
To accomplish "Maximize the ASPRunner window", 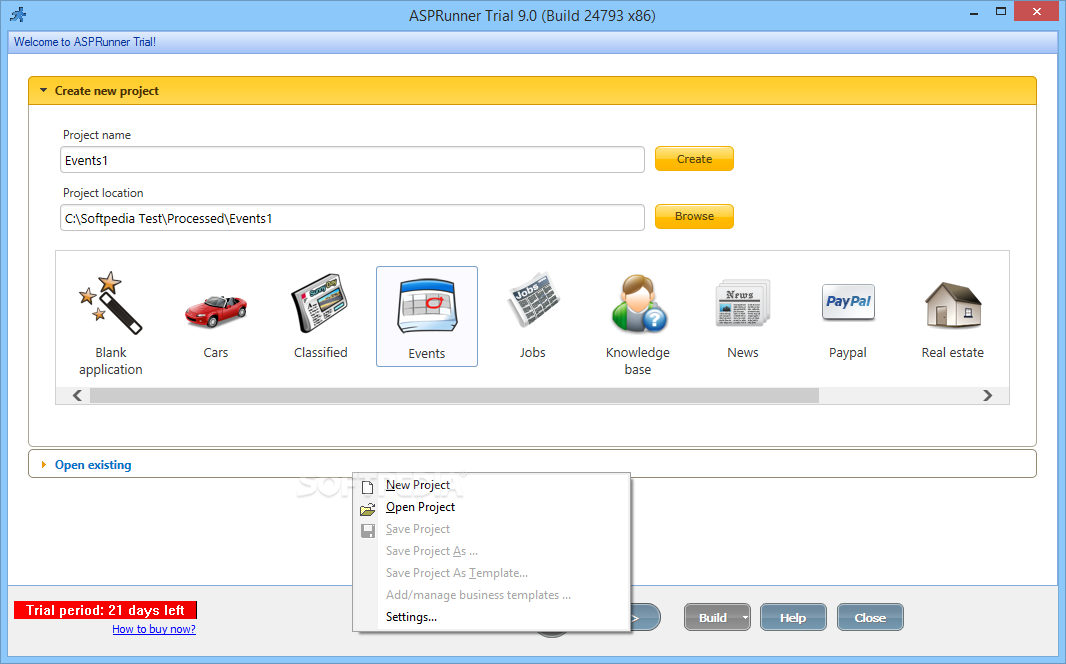I will coord(1001,12).
